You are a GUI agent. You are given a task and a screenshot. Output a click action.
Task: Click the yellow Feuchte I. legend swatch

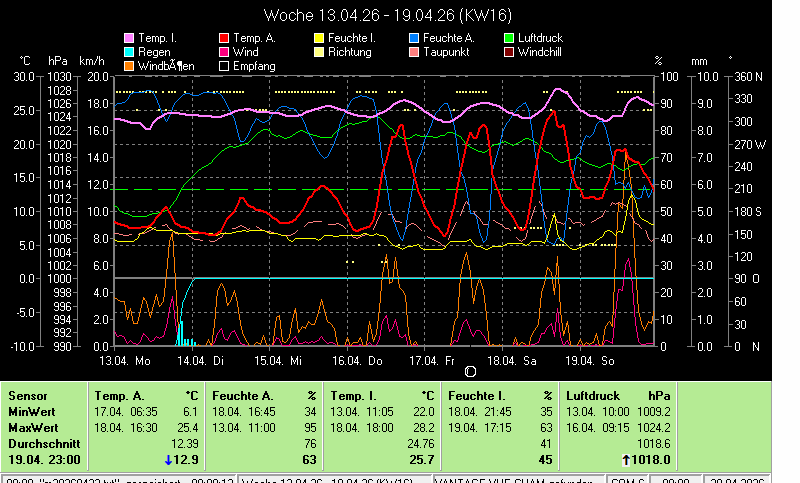coord(320,38)
